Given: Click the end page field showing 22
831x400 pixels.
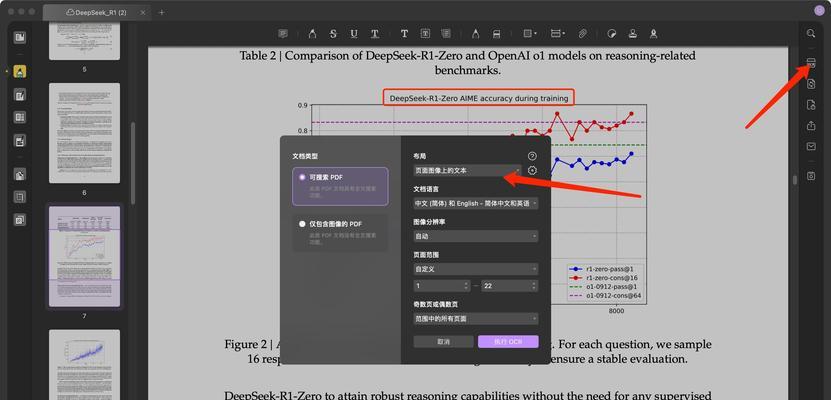Looking at the screenshot, I should (x=510, y=286).
